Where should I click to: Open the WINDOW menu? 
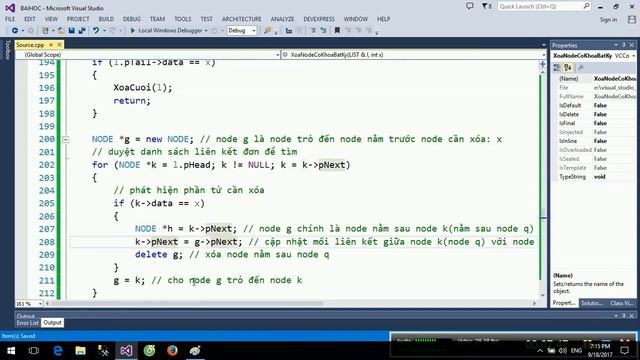coord(356,19)
